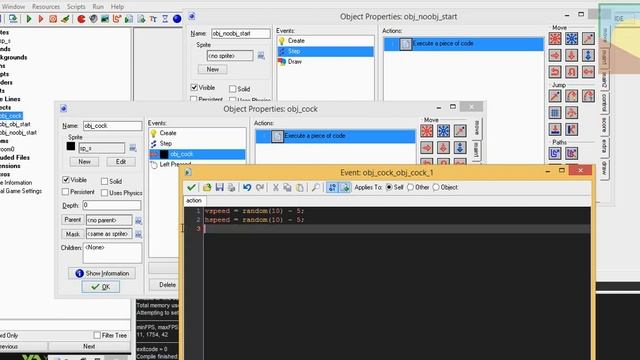Click Edit sprite button in obj_cock properties
This screenshot has width=640, height=360.
[x=121, y=162]
